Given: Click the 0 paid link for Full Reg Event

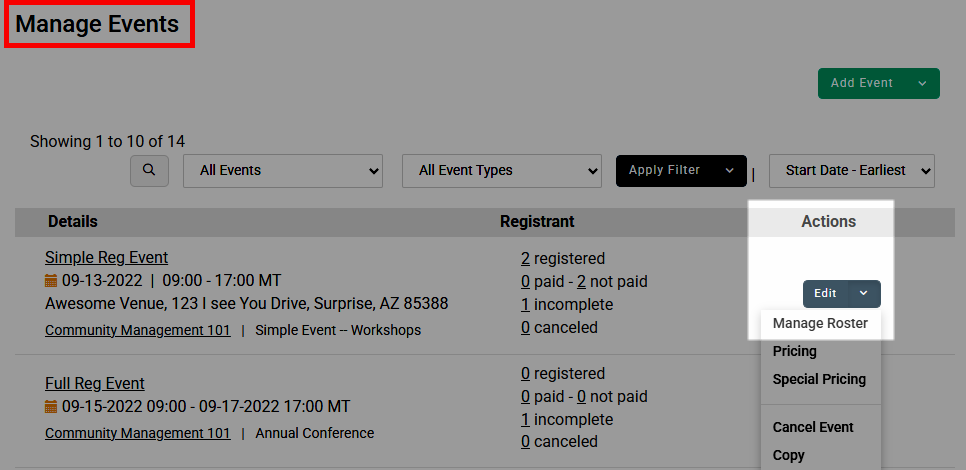Looking at the screenshot, I should 525,396.
